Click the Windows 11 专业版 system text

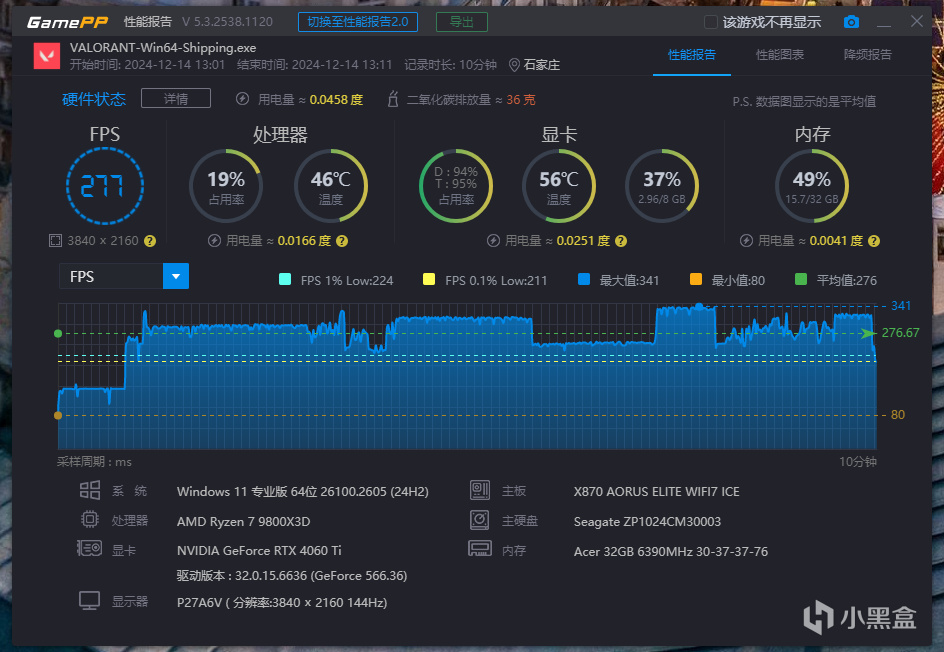(x=303, y=491)
